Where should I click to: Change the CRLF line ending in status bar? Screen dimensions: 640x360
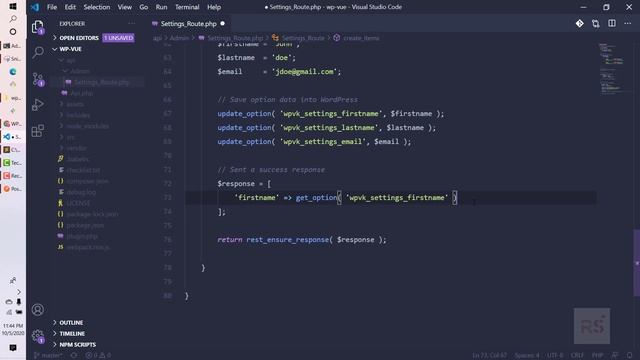pos(577,355)
